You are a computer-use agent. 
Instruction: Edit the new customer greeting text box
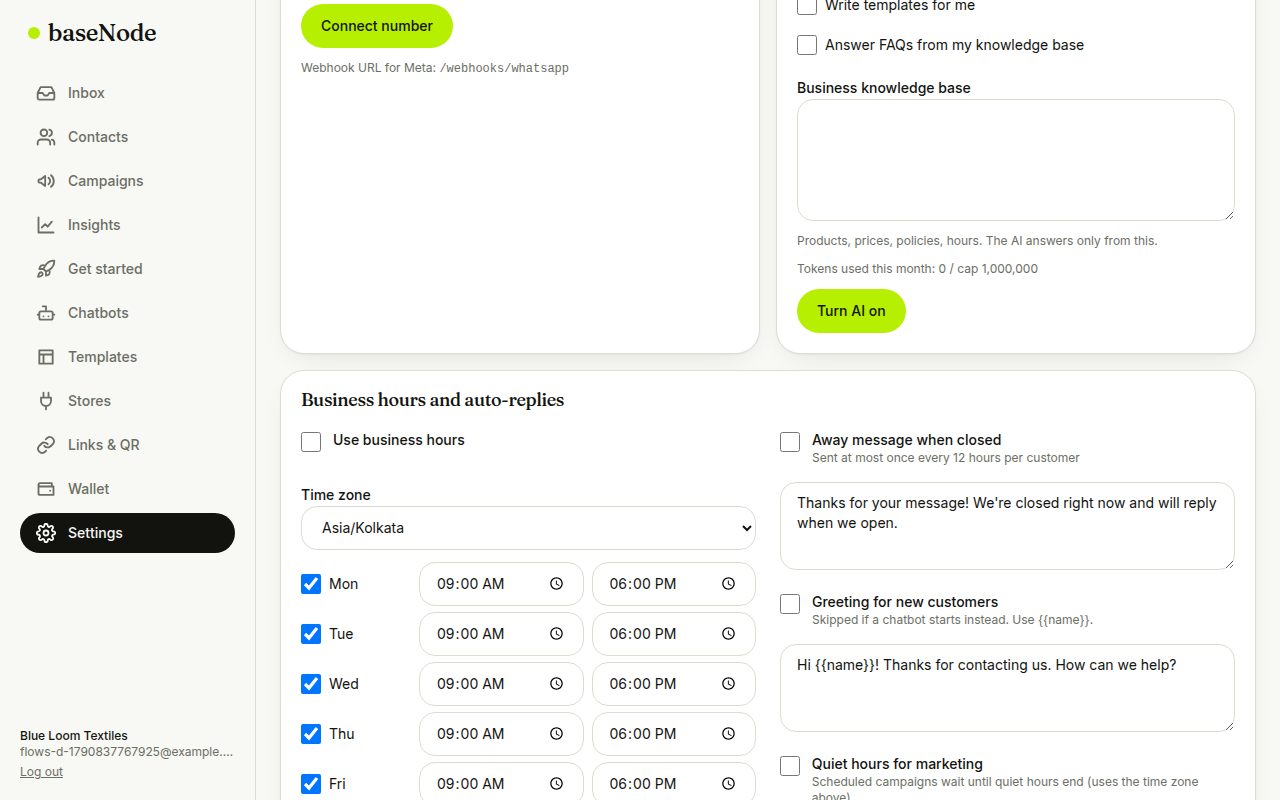click(1007, 688)
